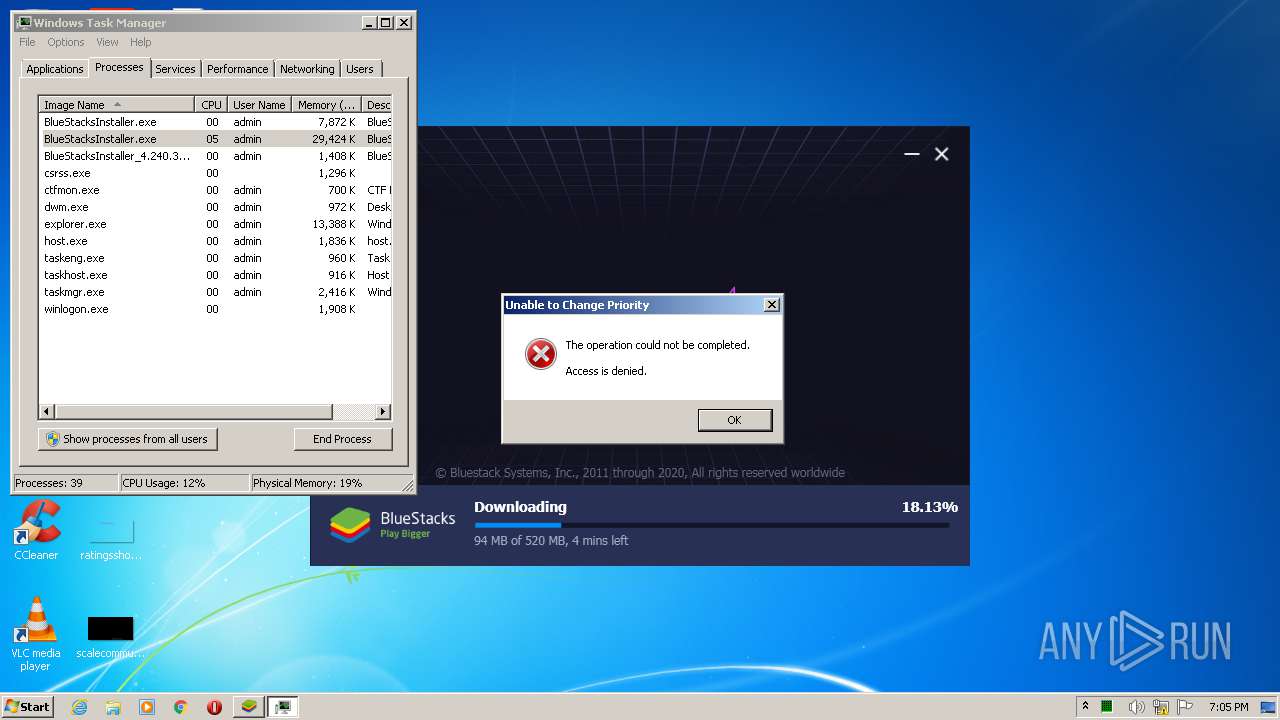Minimize the BlueStacks installer window

(x=911, y=154)
